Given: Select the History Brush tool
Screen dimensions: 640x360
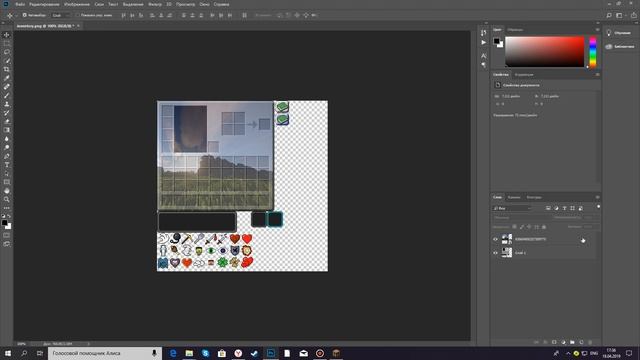Looking at the screenshot, I should [7, 113].
